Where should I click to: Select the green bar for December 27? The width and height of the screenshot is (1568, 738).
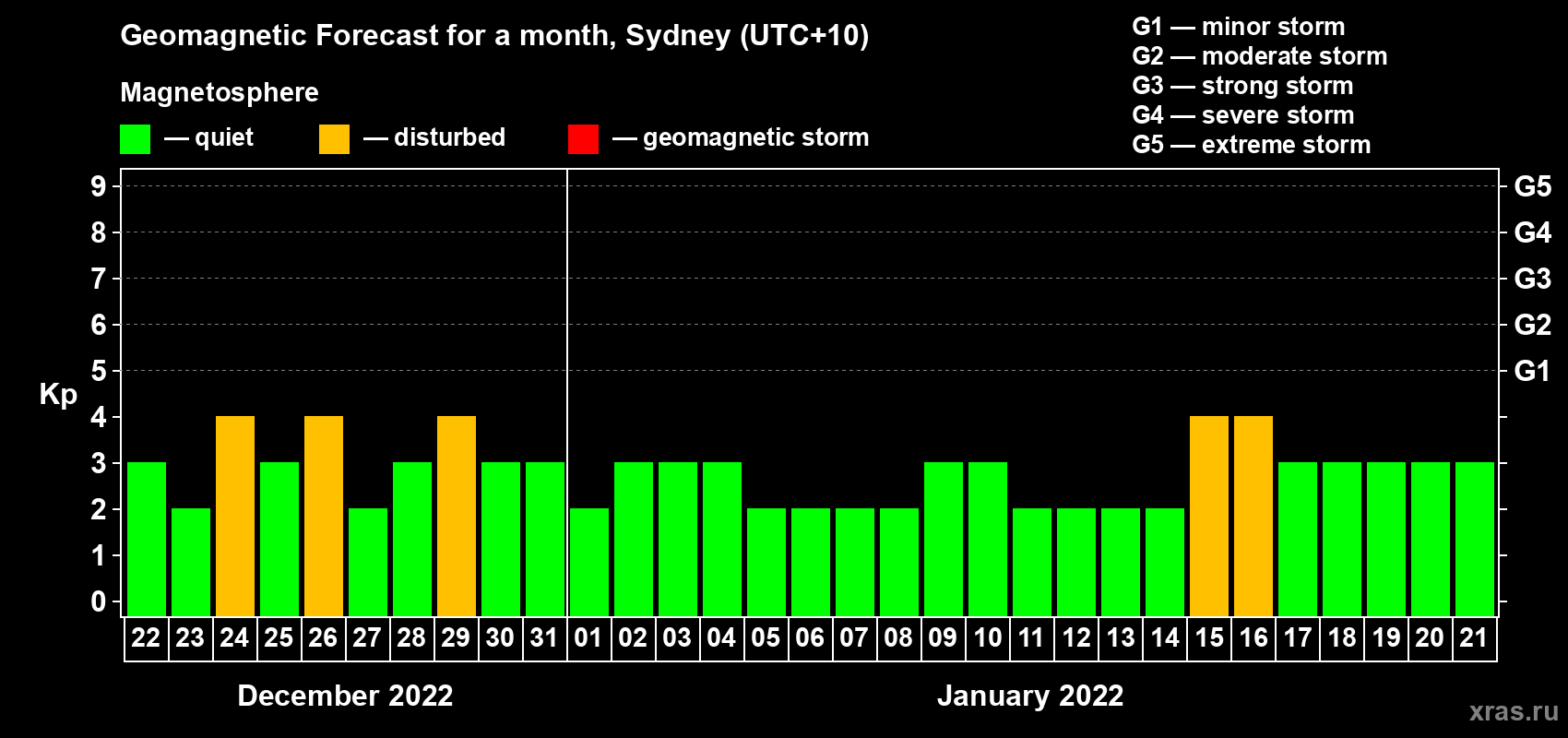point(368,562)
